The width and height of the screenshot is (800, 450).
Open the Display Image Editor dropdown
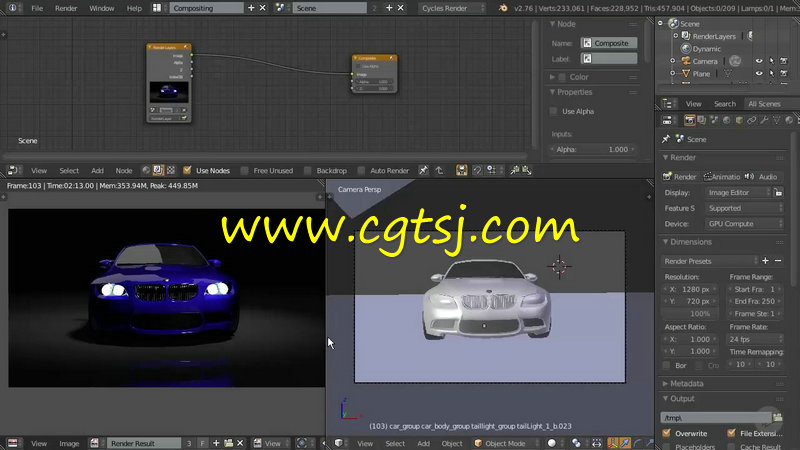tap(738, 192)
